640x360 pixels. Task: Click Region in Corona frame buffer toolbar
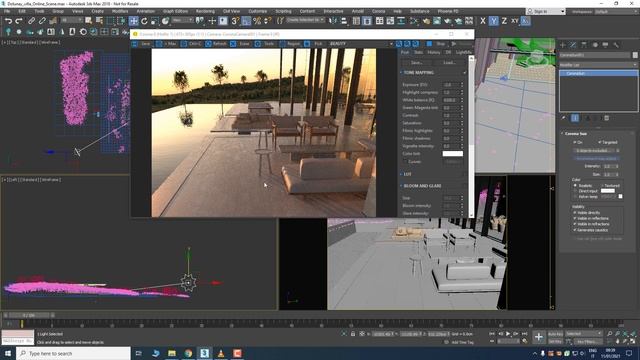(x=290, y=44)
